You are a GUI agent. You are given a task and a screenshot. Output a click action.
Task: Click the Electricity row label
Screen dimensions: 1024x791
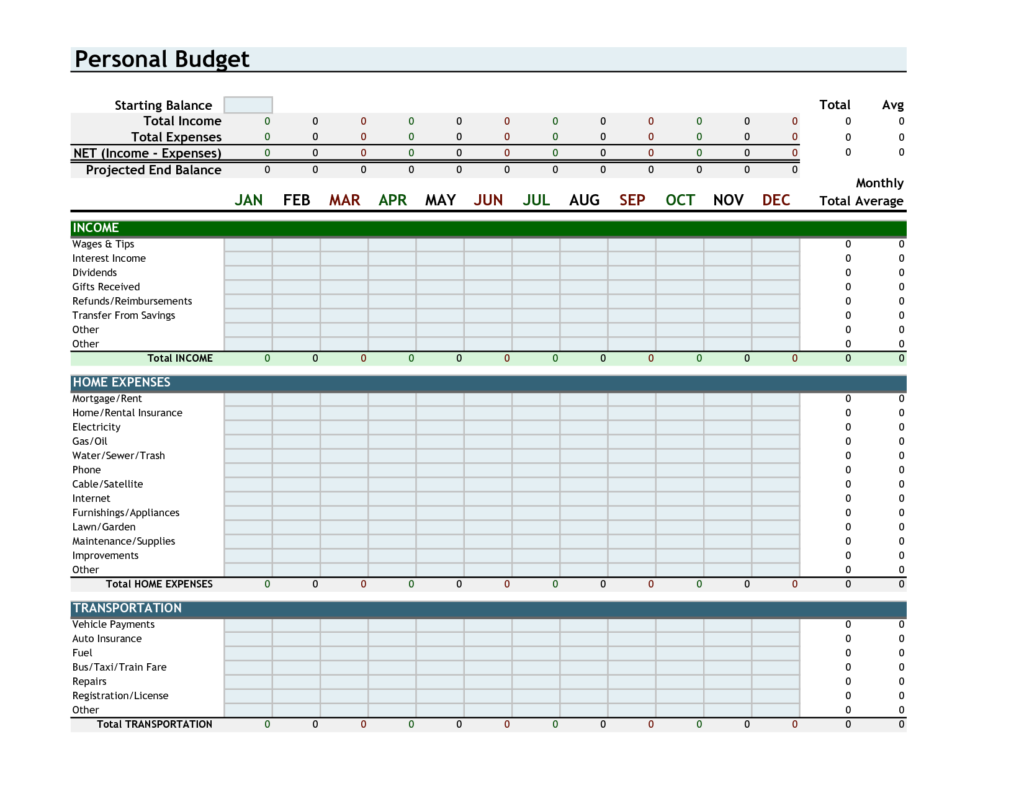(x=97, y=427)
